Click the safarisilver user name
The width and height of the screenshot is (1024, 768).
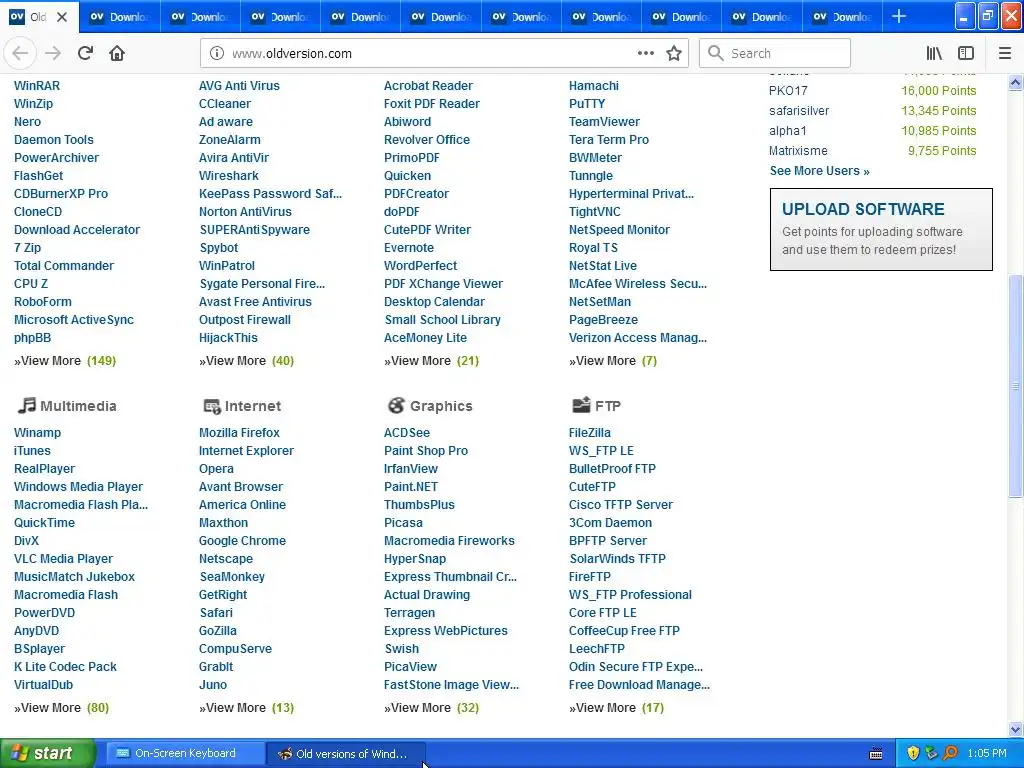coord(799,111)
